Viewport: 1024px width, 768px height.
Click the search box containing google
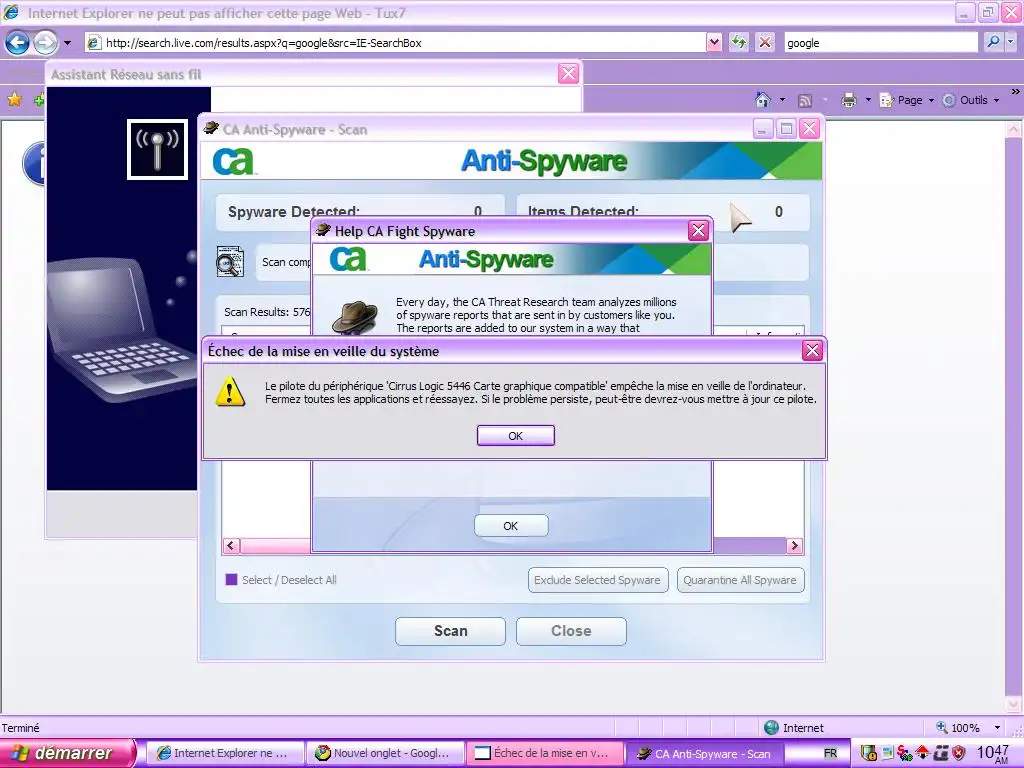pyautogui.click(x=880, y=43)
